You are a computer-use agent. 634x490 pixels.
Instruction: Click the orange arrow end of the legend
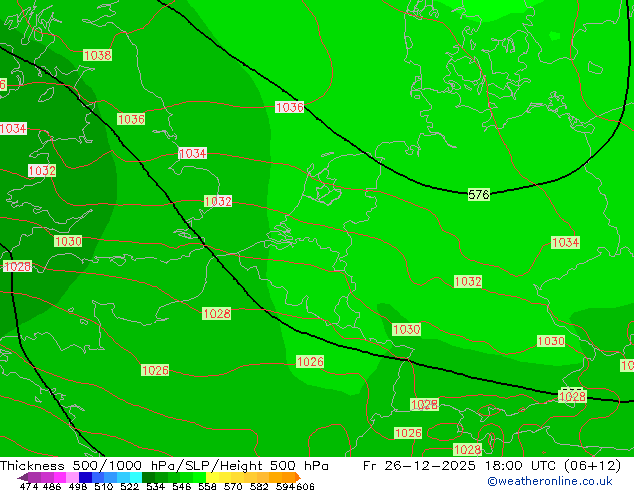point(298,477)
